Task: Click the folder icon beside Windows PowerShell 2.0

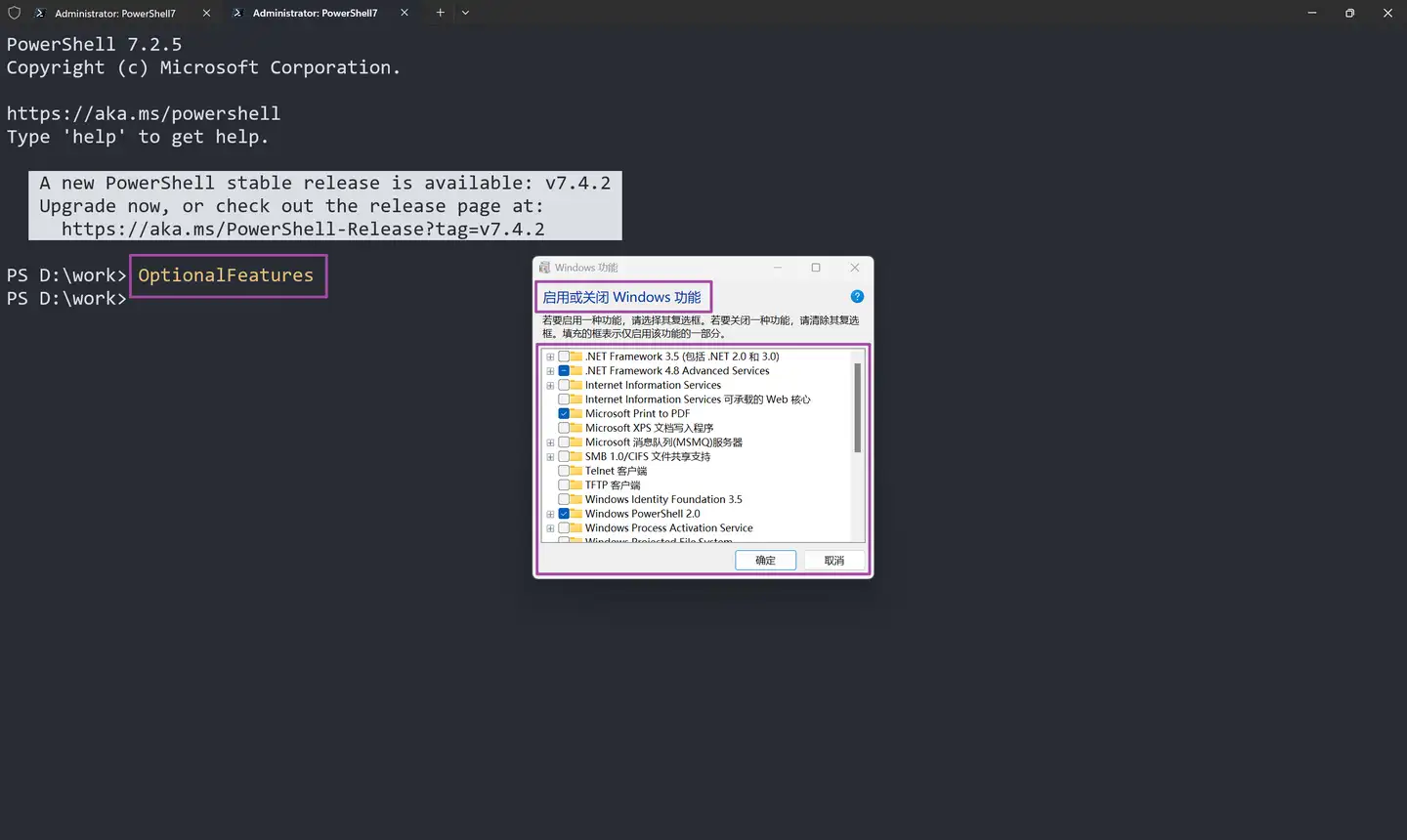Action: coord(576,514)
